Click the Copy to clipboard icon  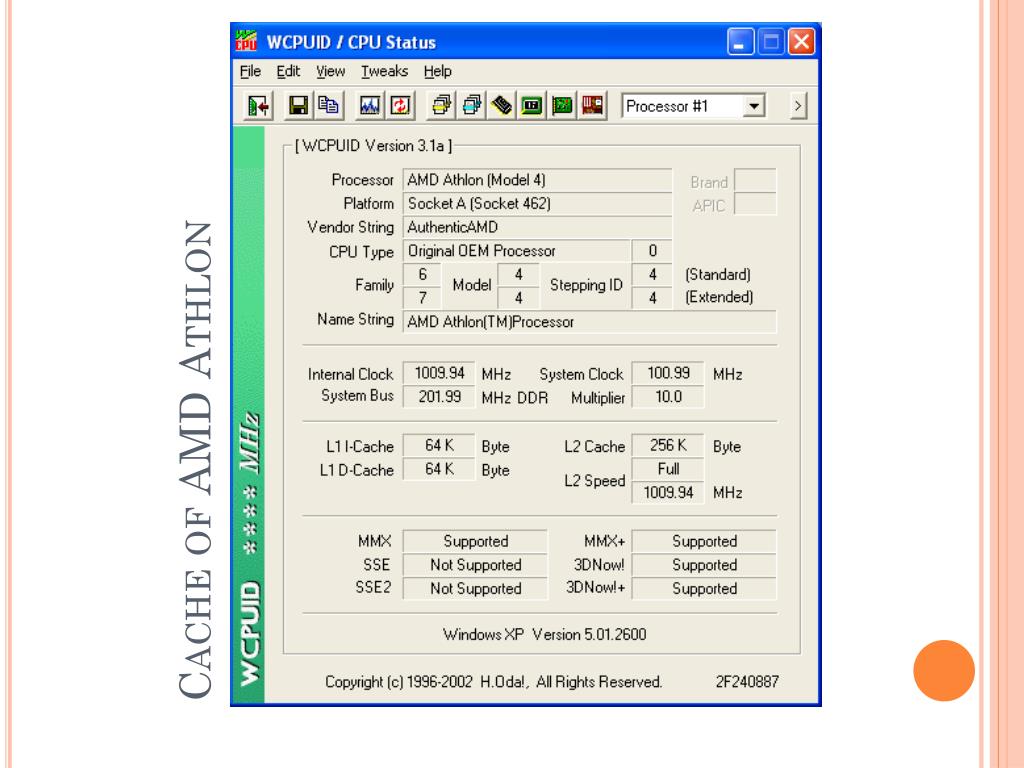tap(328, 106)
